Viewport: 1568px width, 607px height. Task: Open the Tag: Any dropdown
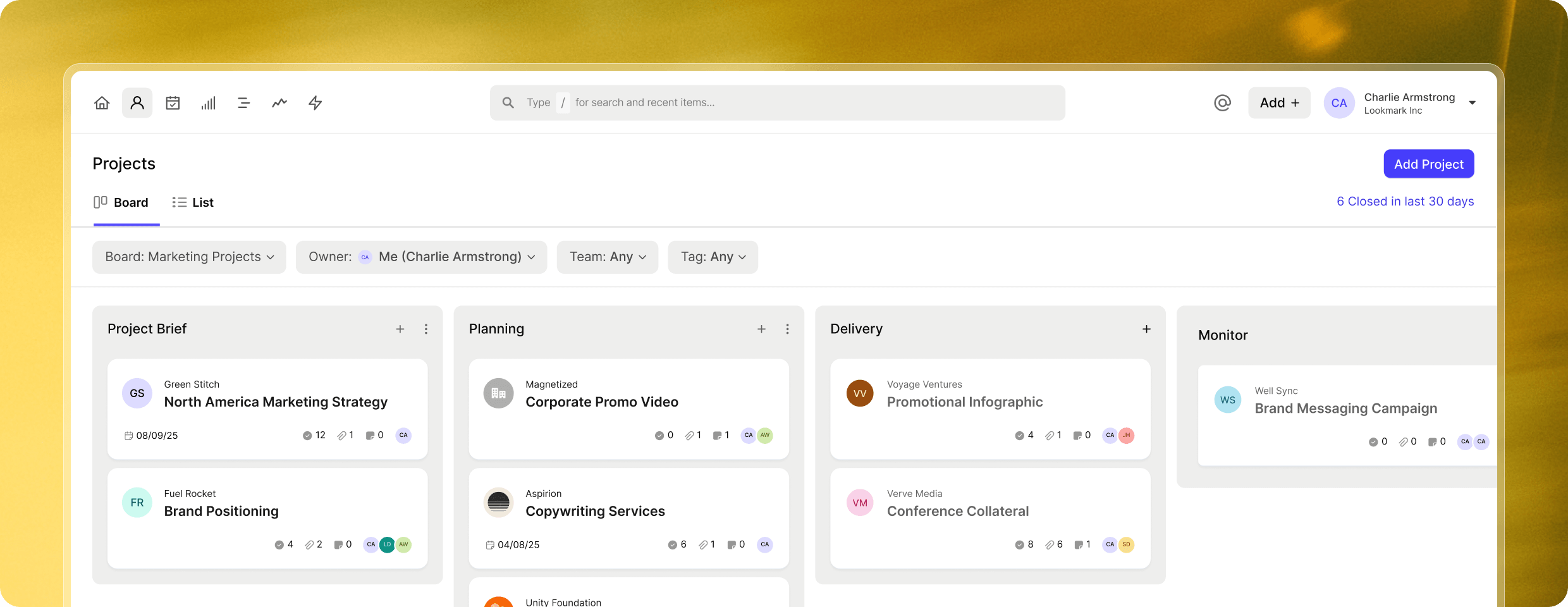pos(713,257)
